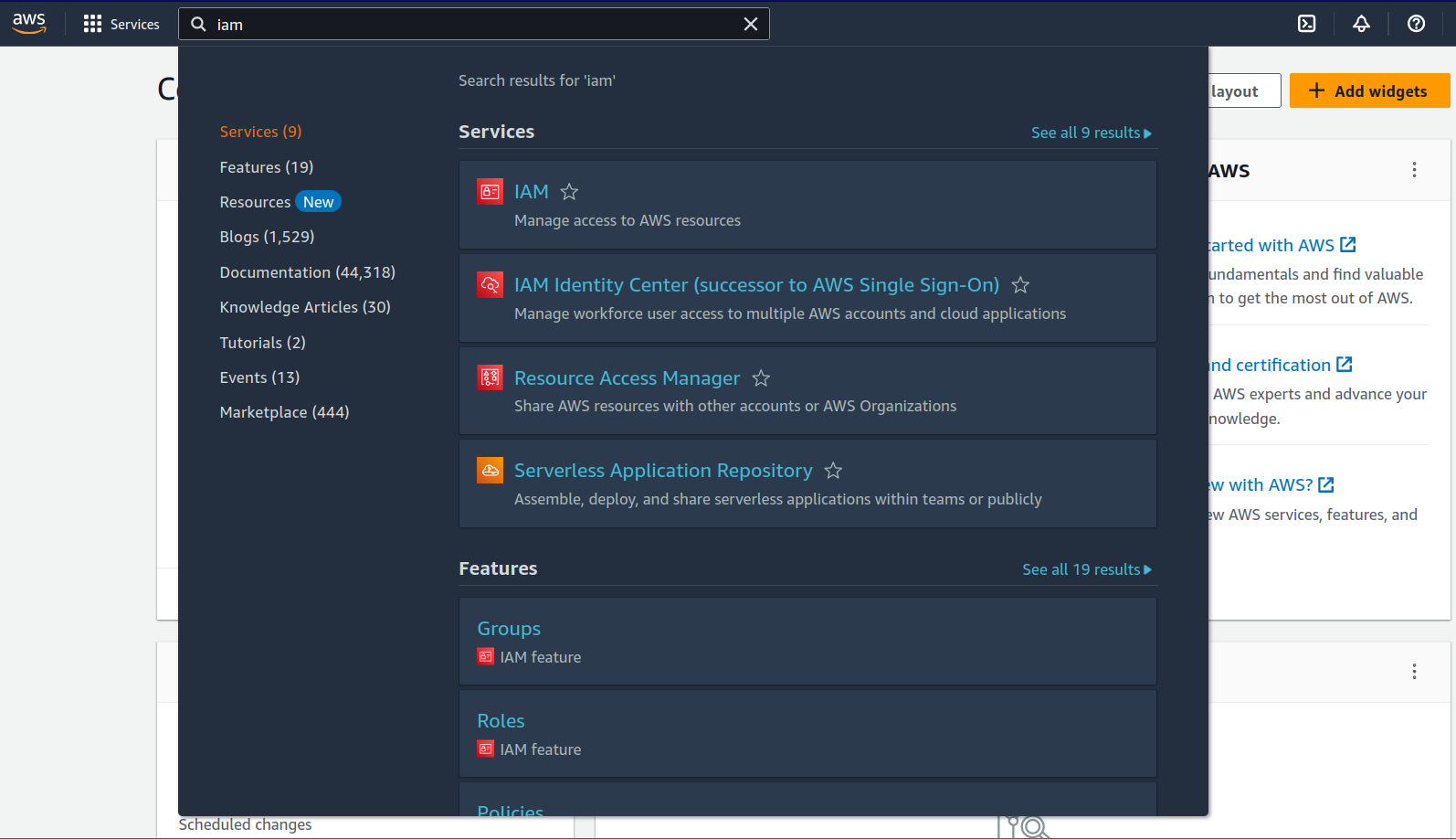Favorite IAM Identity Center with its star
The height and width of the screenshot is (839, 1456).
(x=1020, y=285)
